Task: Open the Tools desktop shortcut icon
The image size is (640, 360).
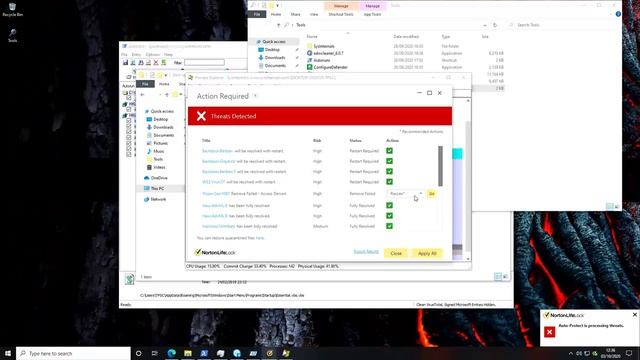Action: 12,36
